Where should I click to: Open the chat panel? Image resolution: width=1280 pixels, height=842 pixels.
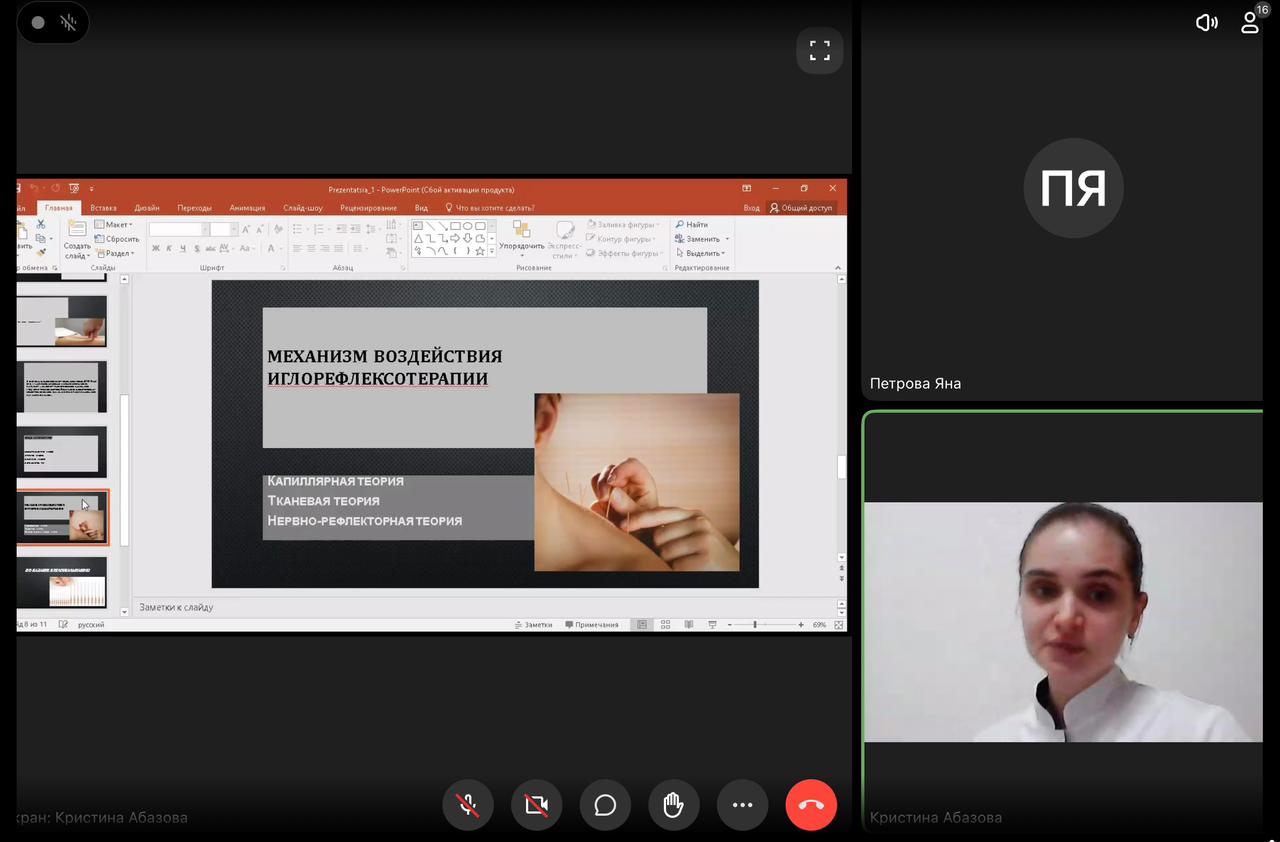(x=605, y=805)
